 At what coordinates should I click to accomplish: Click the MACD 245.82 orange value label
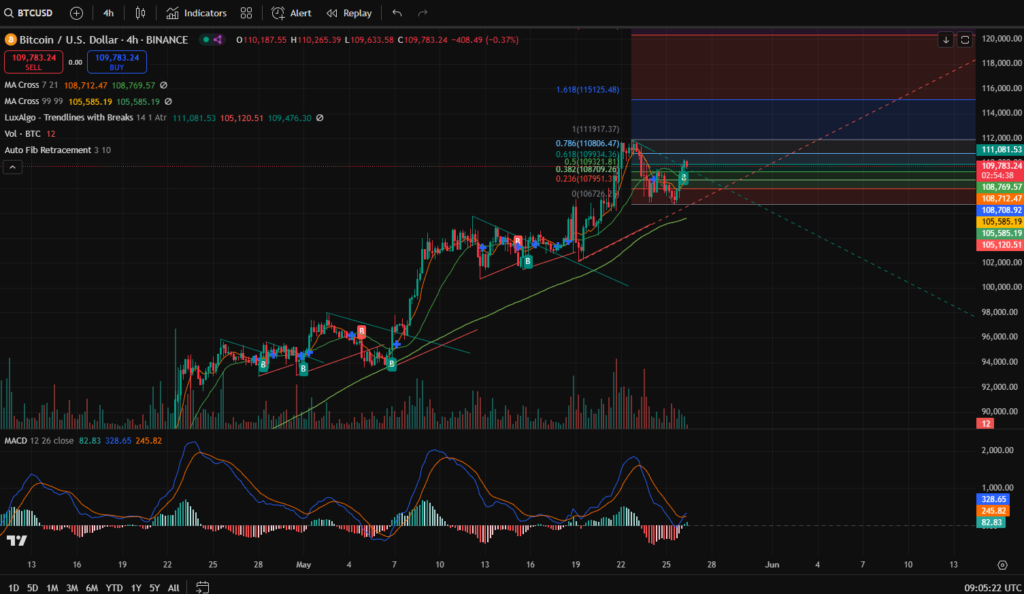click(993, 511)
